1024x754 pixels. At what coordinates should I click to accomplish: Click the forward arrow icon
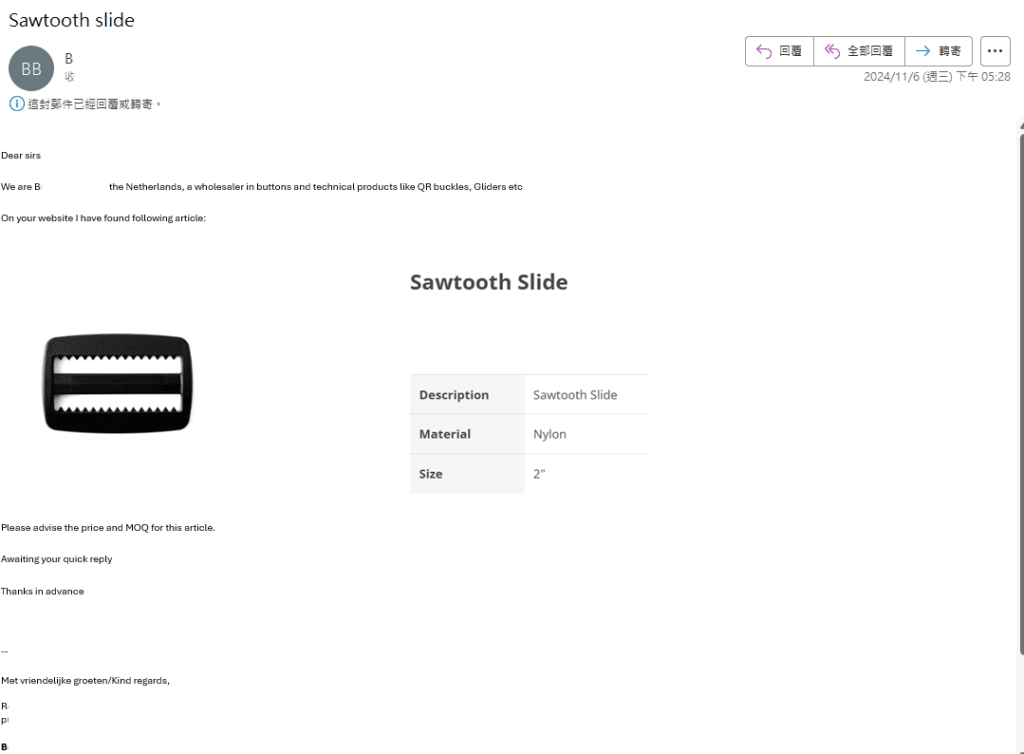click(923, 51)
